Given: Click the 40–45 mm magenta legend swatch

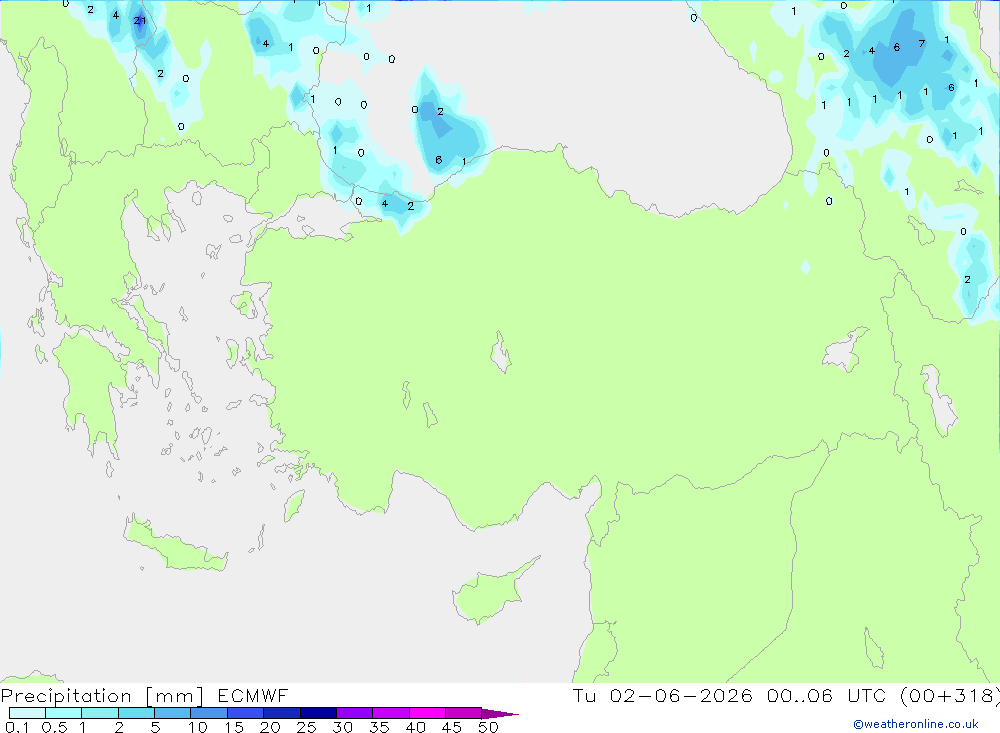Looking at the screenshot, I should (x=427, y=713).
